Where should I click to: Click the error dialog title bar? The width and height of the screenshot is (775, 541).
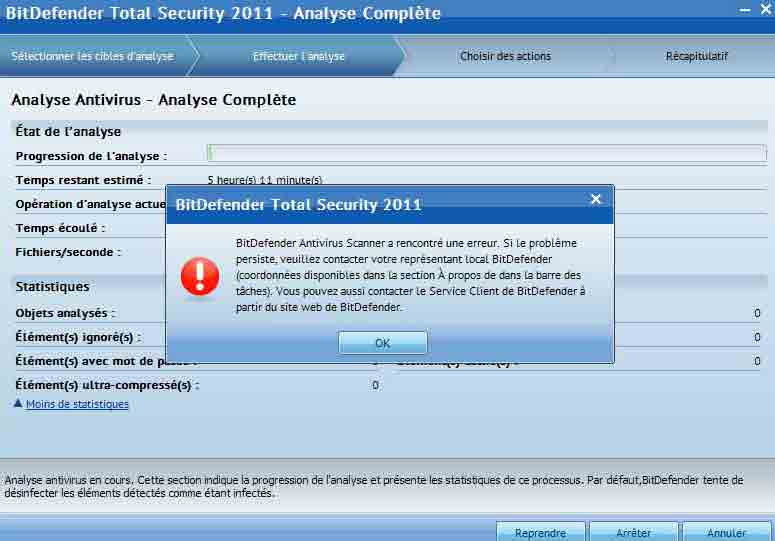(390, 205)
